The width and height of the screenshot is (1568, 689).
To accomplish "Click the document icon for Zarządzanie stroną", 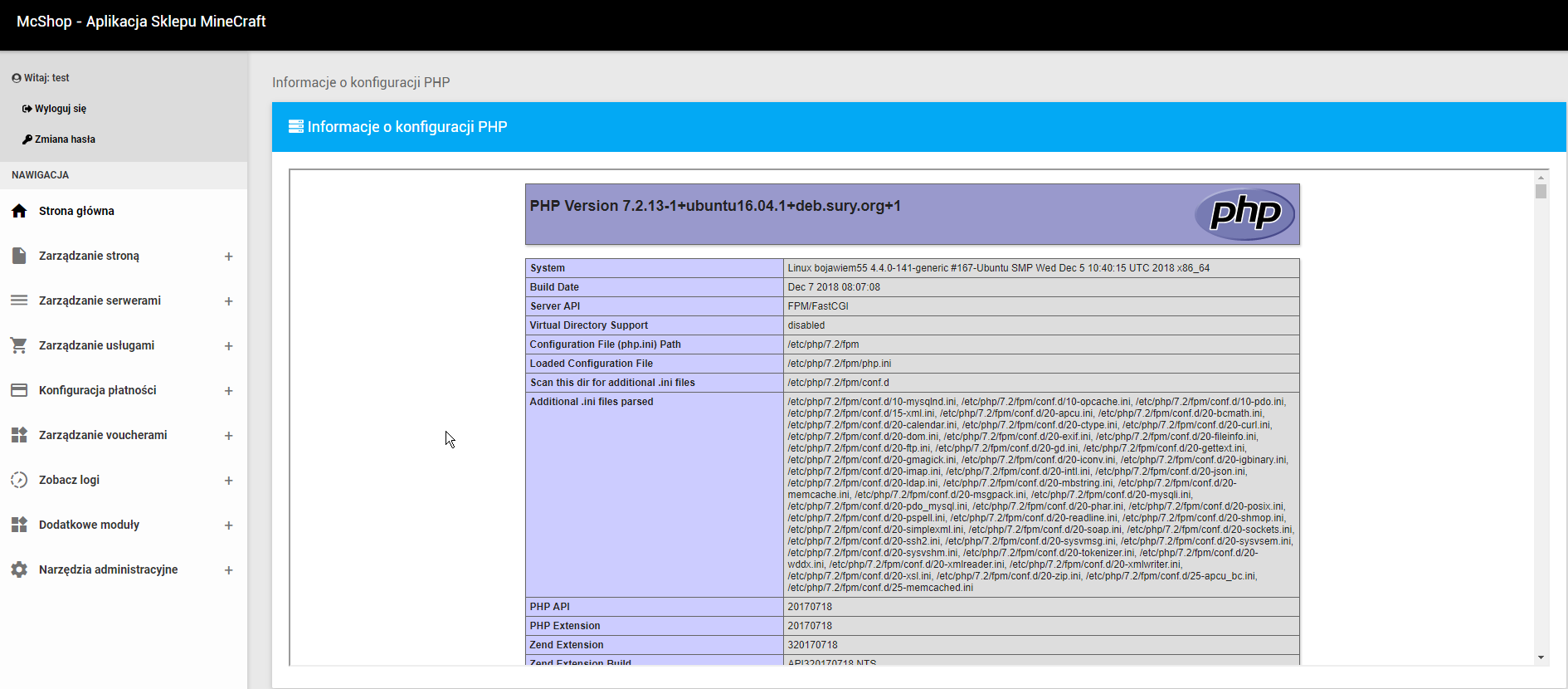I will click(x=19, y=256).
